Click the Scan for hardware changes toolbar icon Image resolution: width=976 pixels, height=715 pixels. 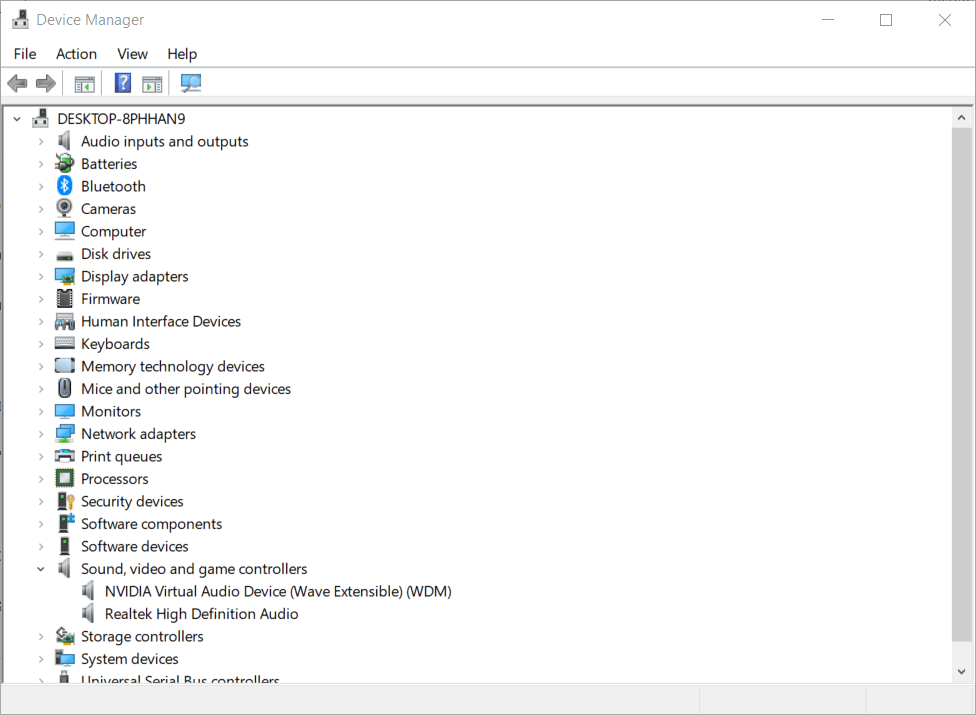[190, 83]
